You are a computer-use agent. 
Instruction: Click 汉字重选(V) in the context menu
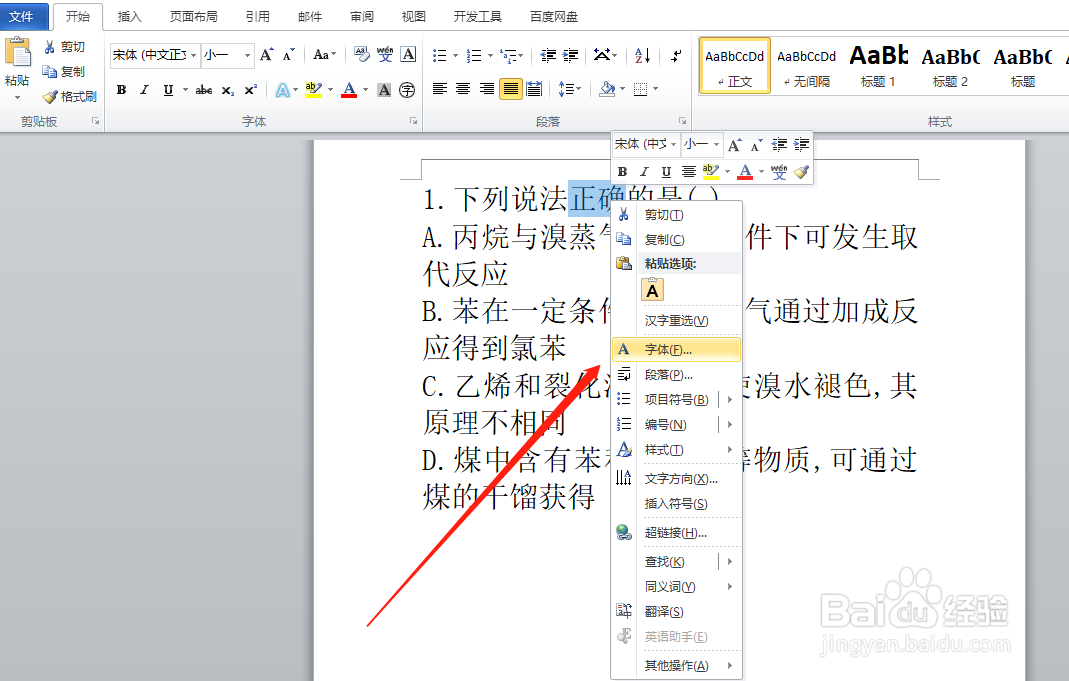pyautogui.click(x=676, y=321)
